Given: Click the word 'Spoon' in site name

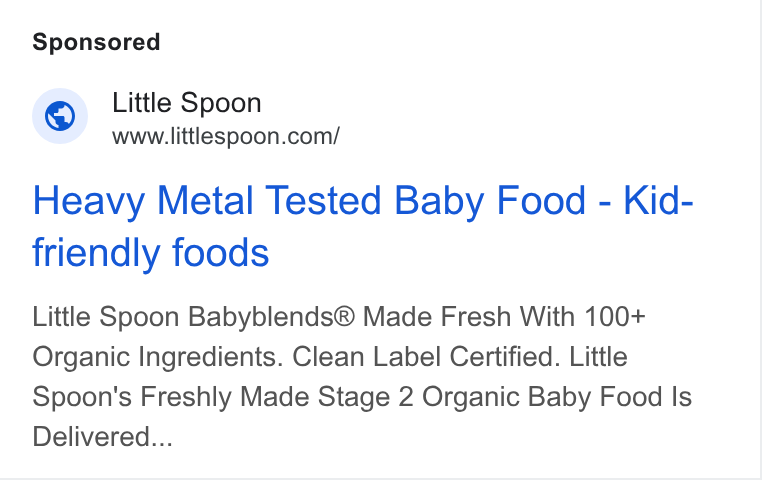Looking at the screenshot, I should tap(221, 104).
